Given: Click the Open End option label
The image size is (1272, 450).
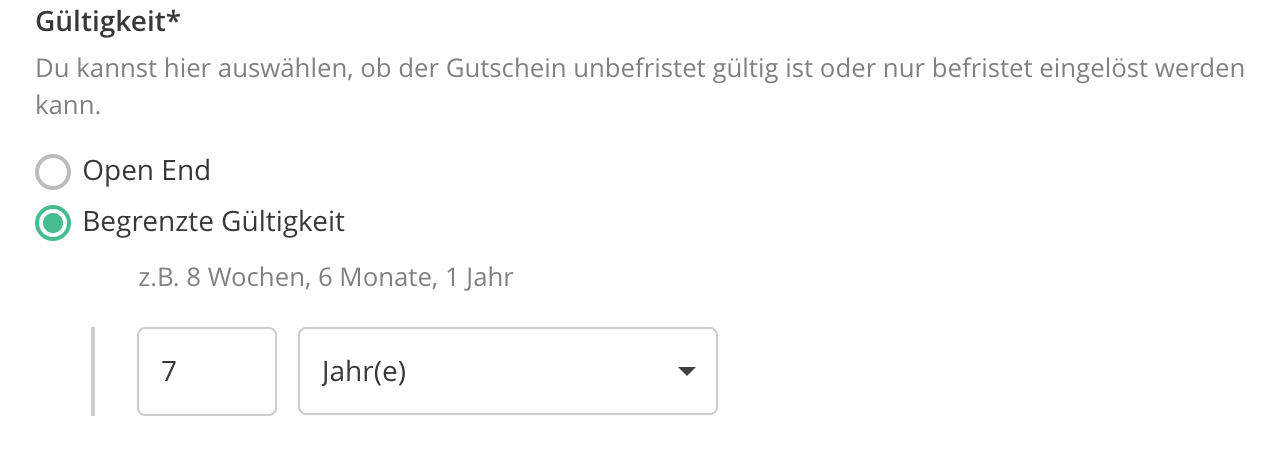Looking at the screenshot, I should [x=146, y=171].
